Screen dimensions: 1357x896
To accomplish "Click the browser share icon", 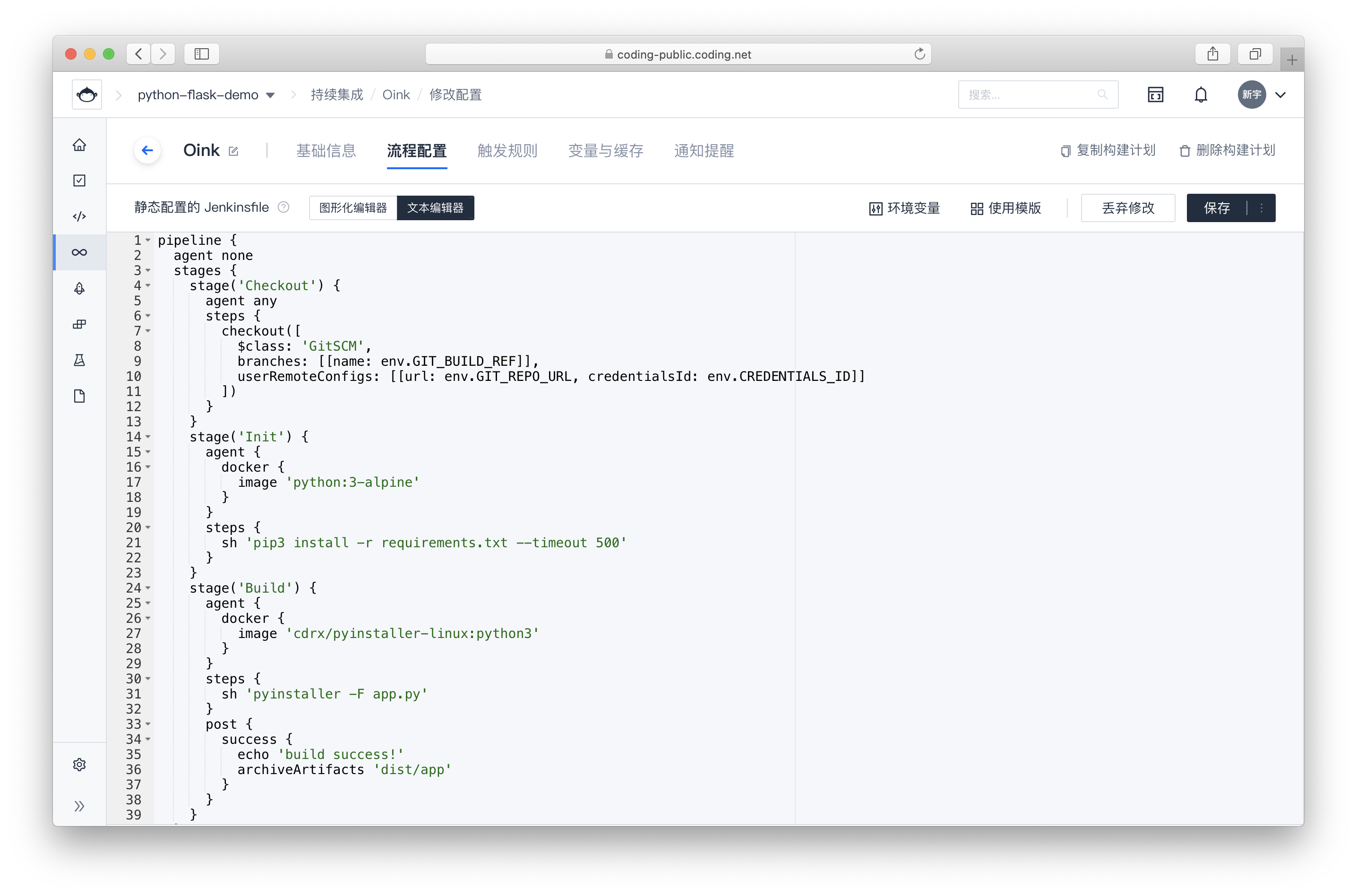I will [x=1212, y=54].
